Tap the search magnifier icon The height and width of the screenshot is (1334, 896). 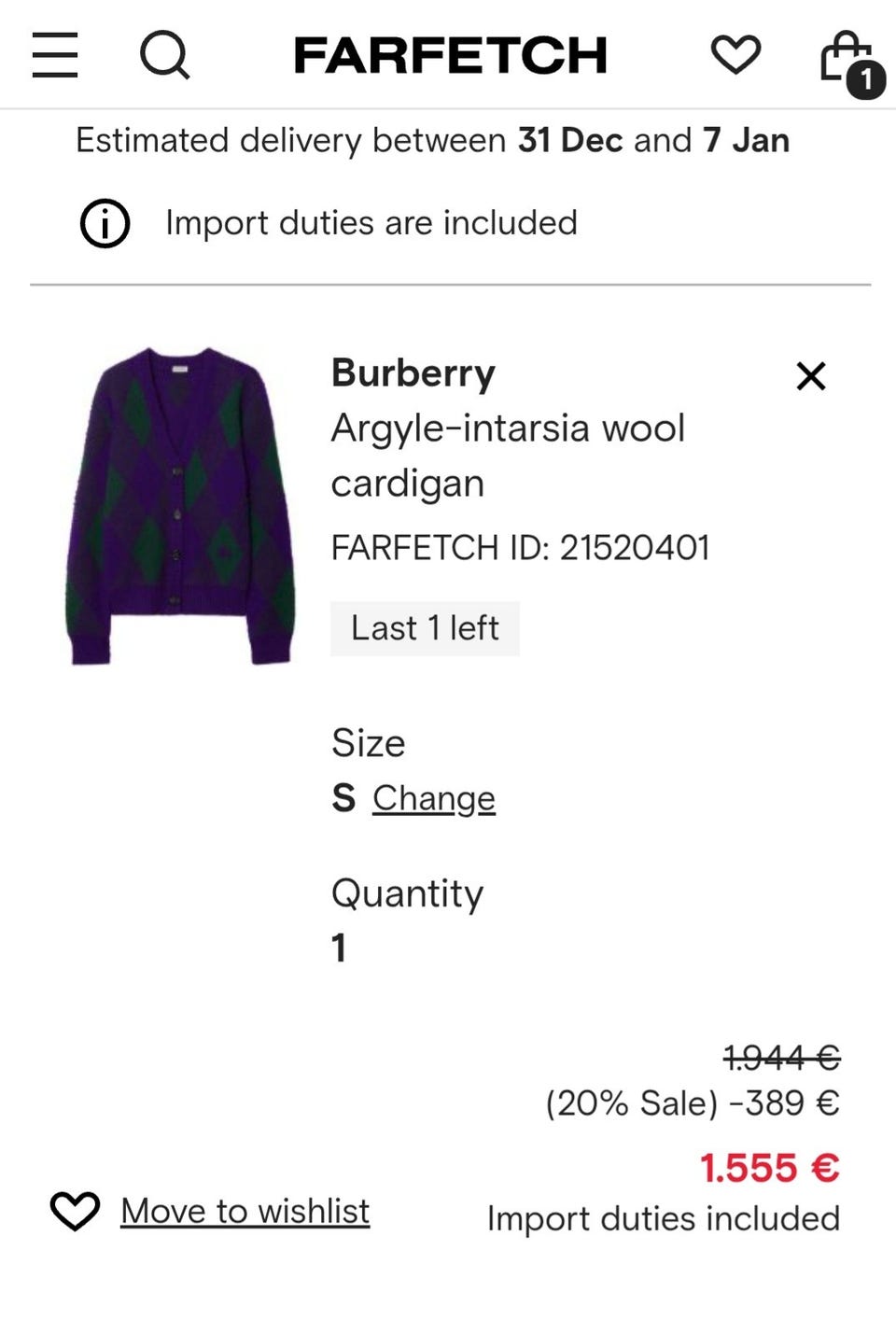(x=164, y=54)
